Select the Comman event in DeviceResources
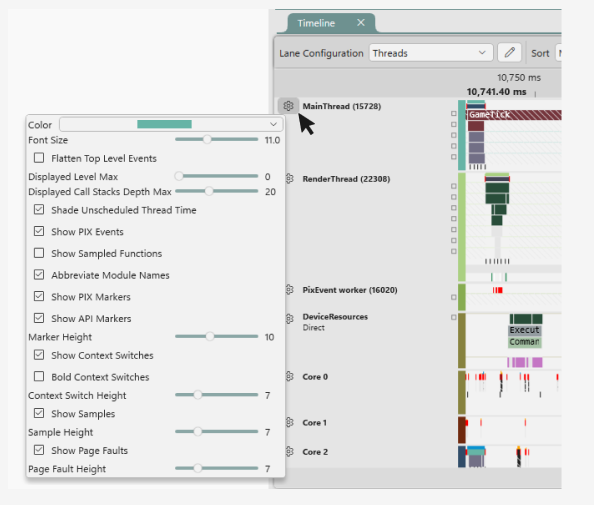 [x=525, y=342]
